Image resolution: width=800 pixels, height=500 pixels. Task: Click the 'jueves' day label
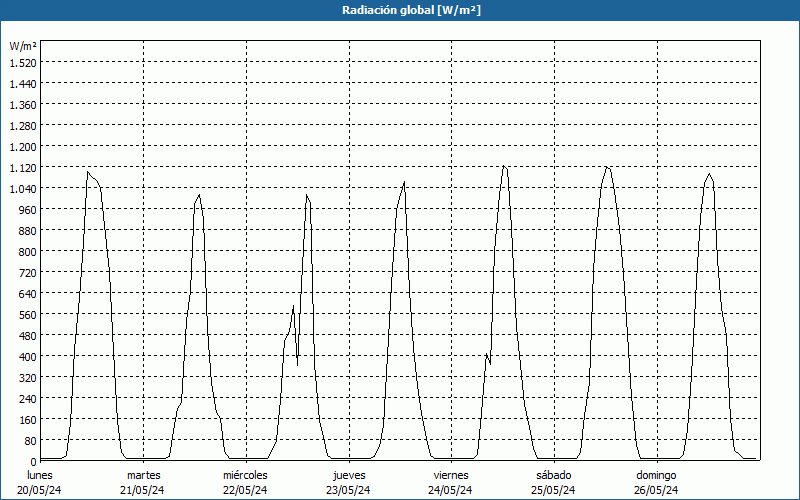(349, 475)
